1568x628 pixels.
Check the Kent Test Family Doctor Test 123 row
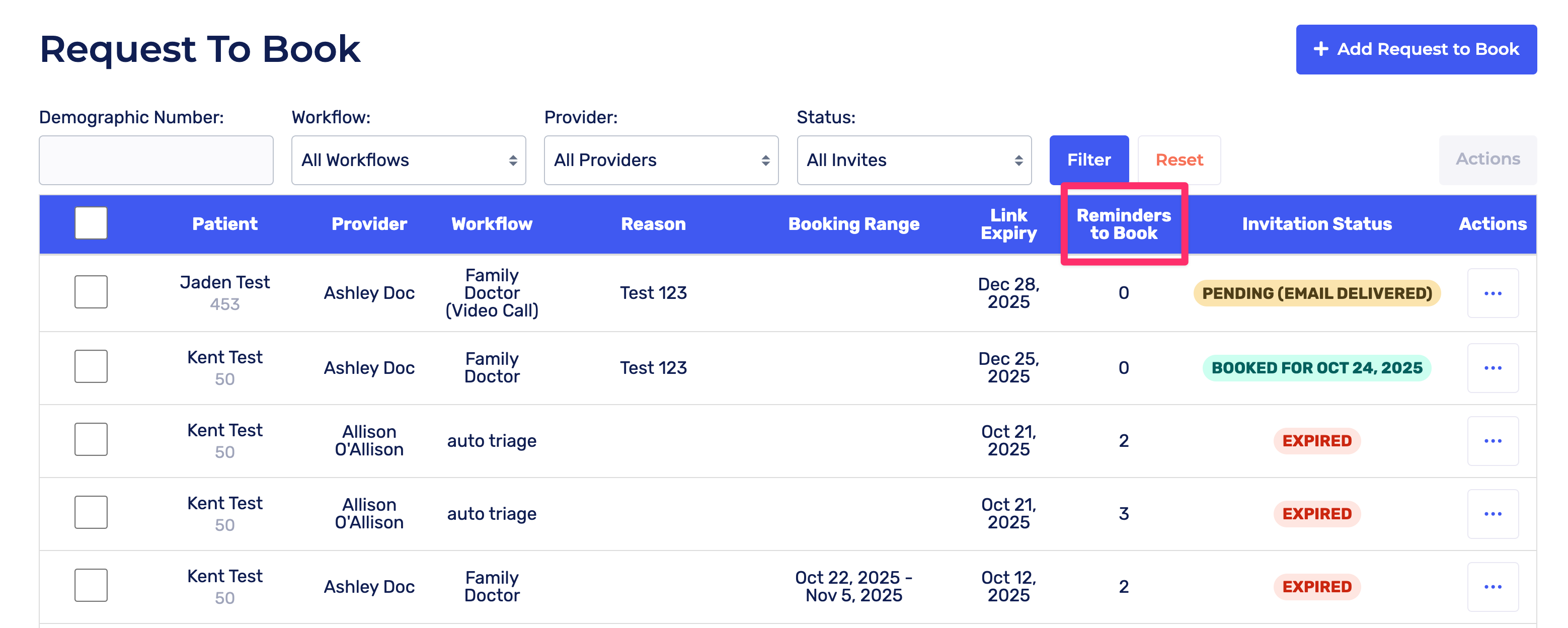point(91,366)
